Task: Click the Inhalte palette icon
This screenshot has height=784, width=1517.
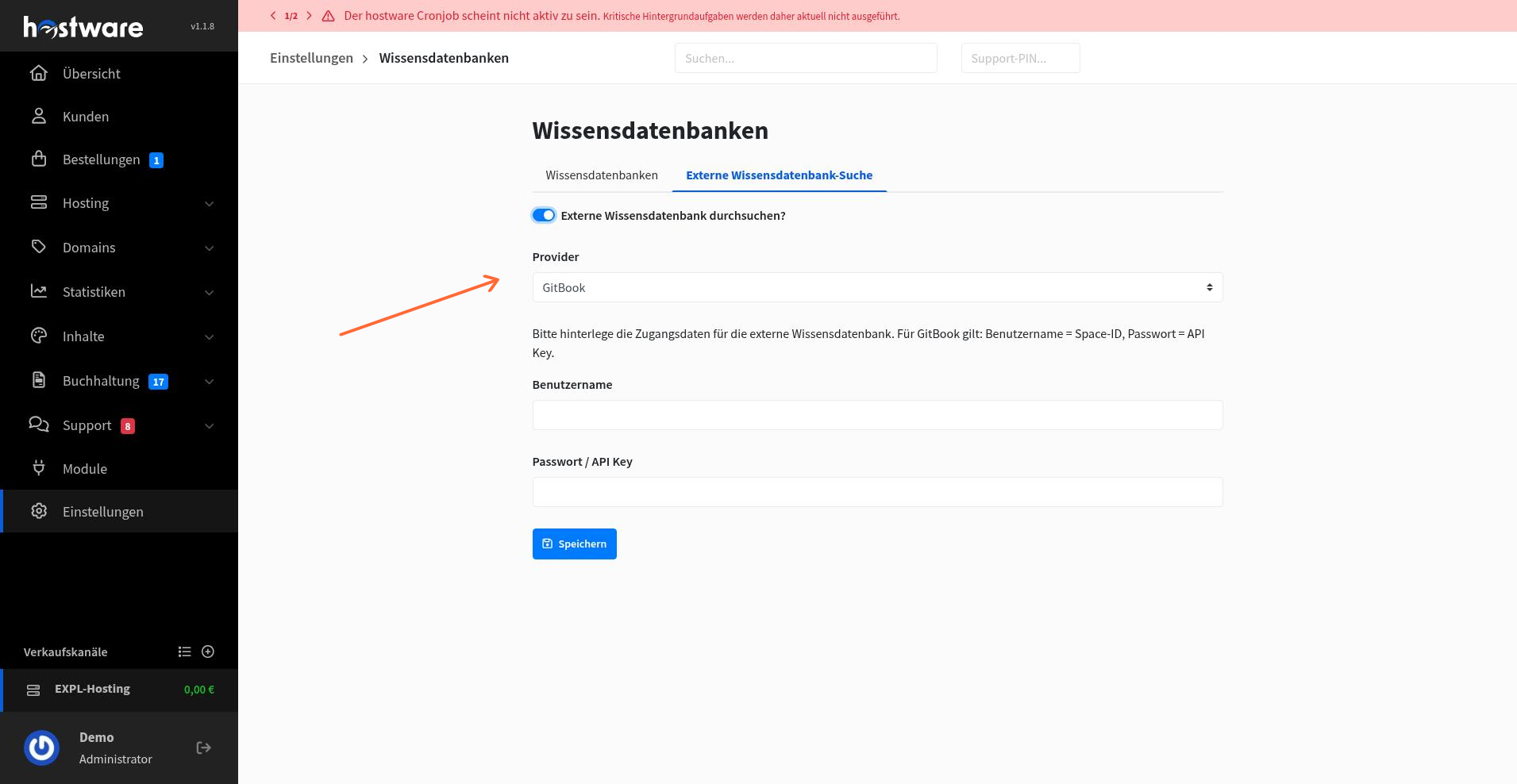Action: click(x=39, y=336)
